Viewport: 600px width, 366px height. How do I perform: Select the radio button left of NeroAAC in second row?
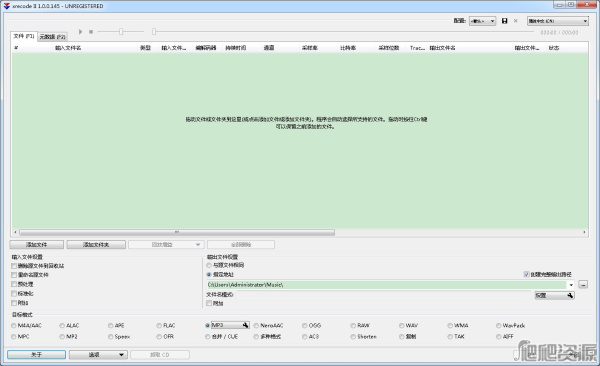coord(256,337)
